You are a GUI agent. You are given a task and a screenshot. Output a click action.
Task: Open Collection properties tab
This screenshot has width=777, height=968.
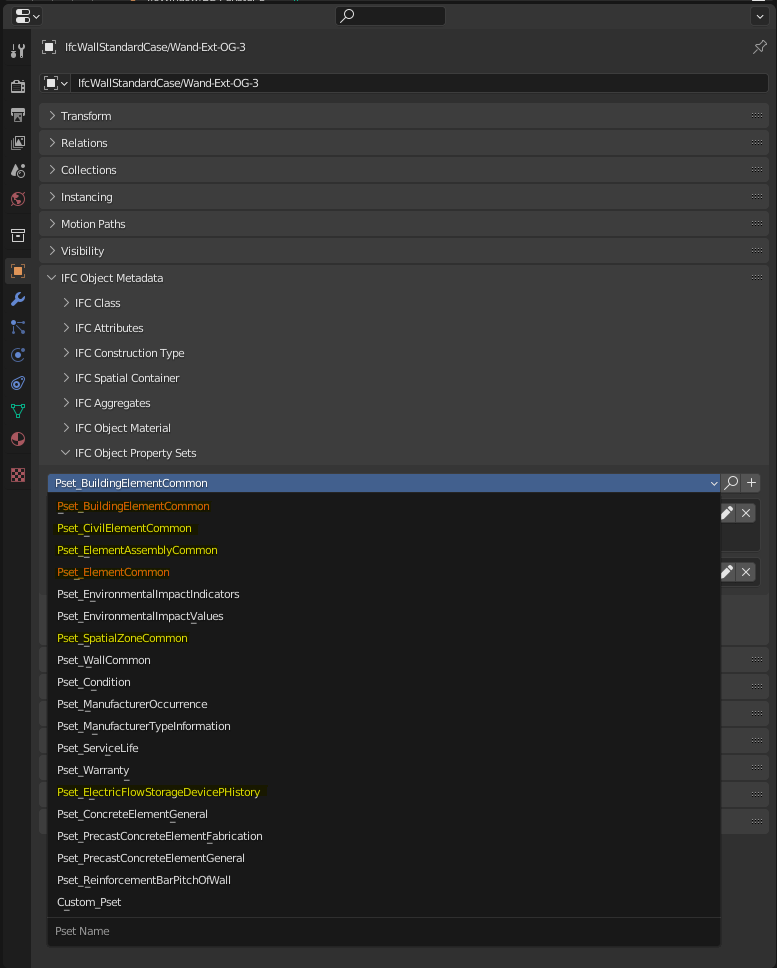(17, 235)
